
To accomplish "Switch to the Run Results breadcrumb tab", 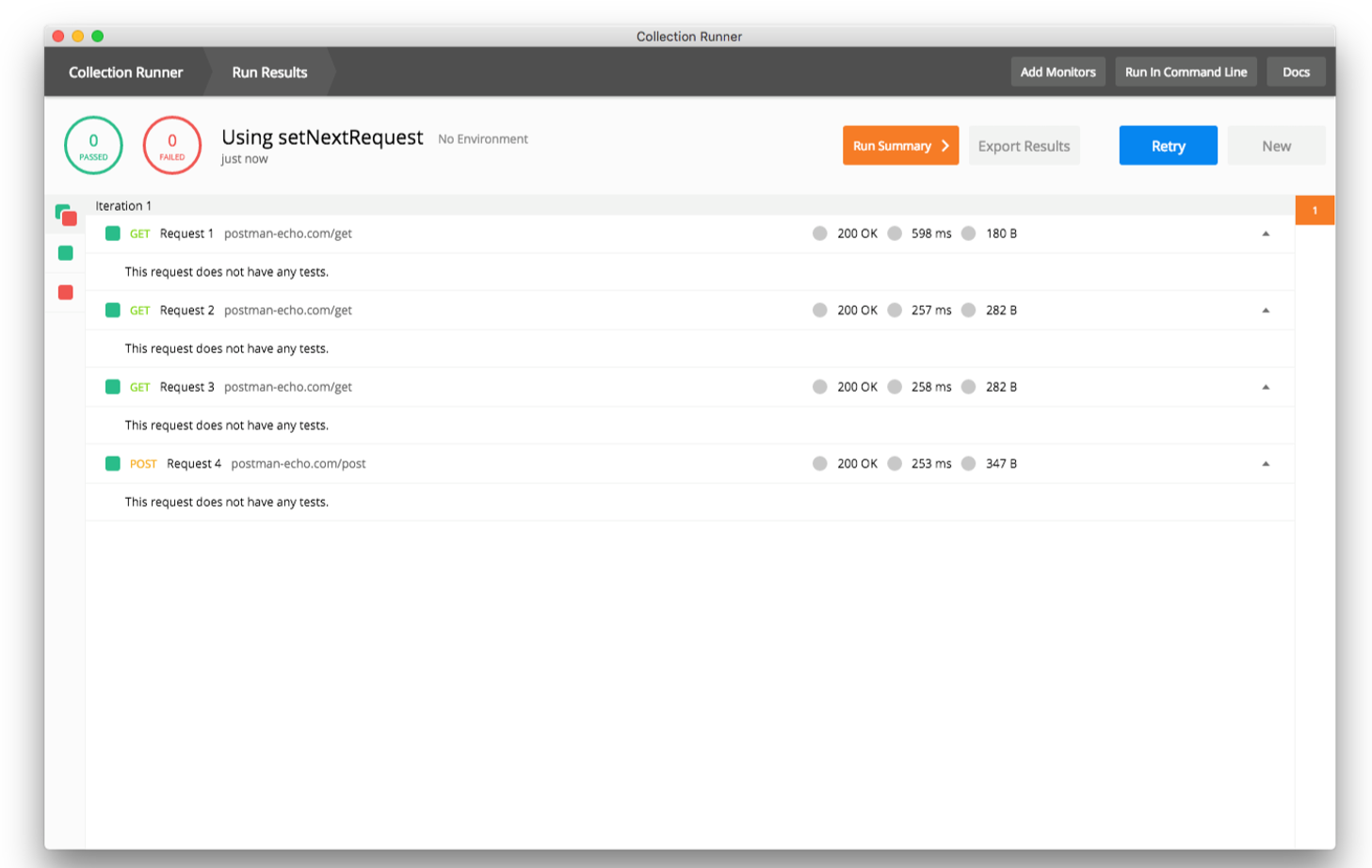I will point(269,72).
